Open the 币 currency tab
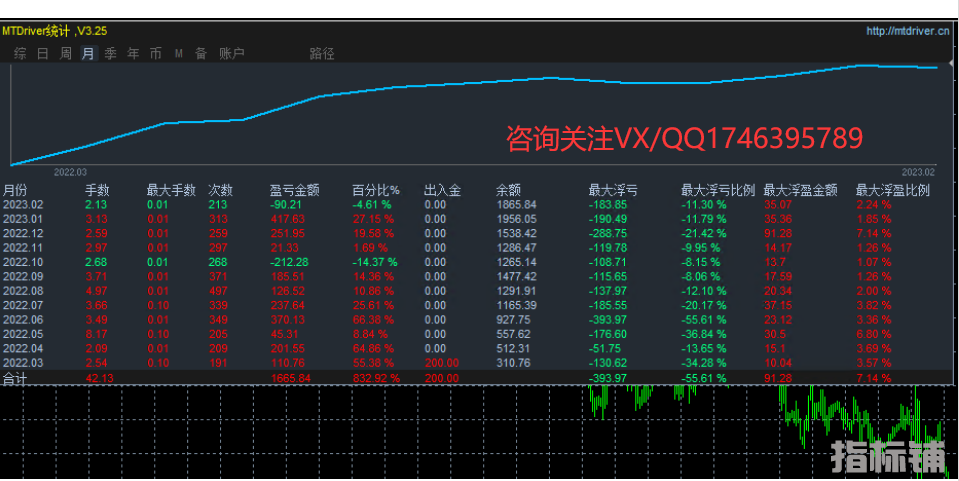The height and width of the screenshot is (481, 959). point(155,53)
